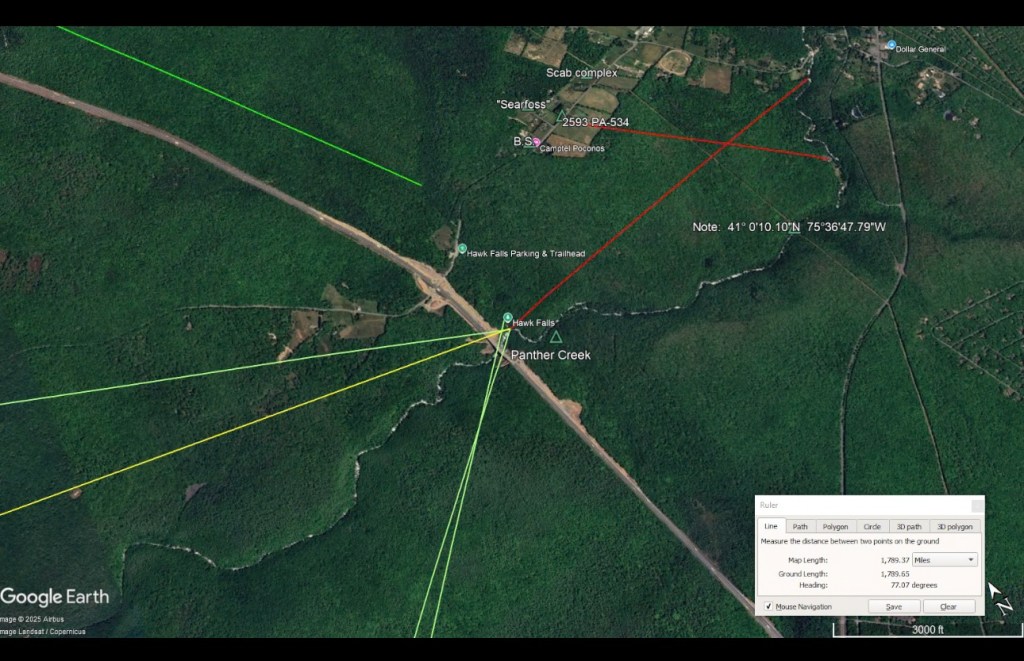Click the pink Camptel Poconos marker
Image resolution: width=1024 pixels, height=661 pixels.
point(537,143)
